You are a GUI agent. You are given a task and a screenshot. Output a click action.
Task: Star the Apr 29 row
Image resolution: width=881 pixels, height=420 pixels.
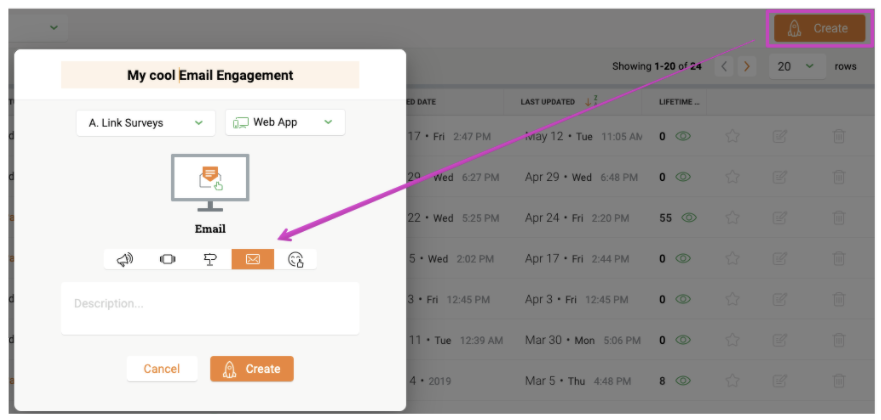pyautogui.click(x=732, y=177)
